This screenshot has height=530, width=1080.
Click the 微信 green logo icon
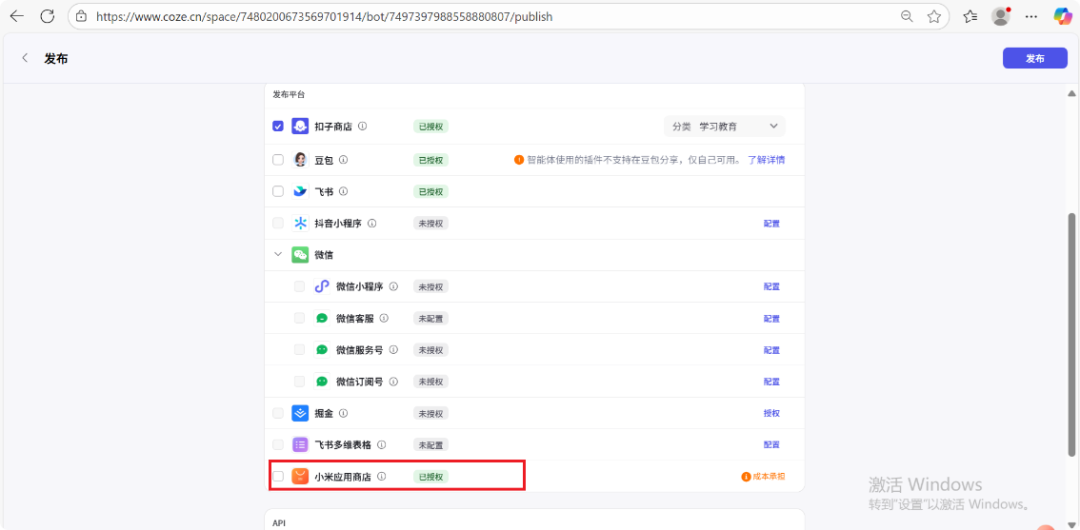300,255
